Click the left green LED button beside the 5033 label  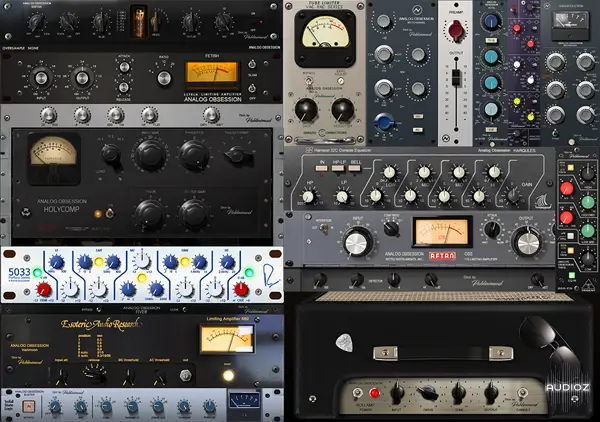point(37,273)
